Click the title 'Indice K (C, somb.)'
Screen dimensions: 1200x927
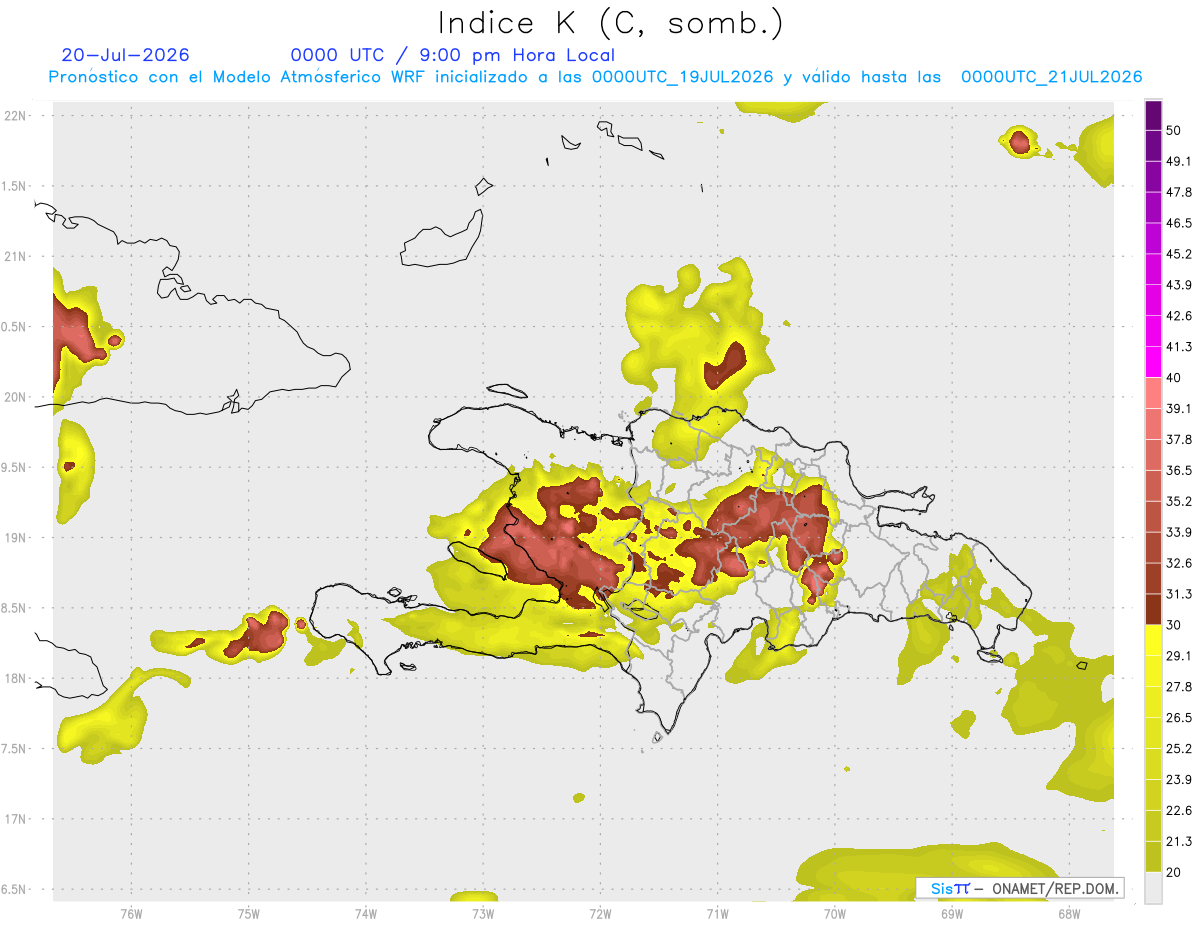(x=611, y=22)
